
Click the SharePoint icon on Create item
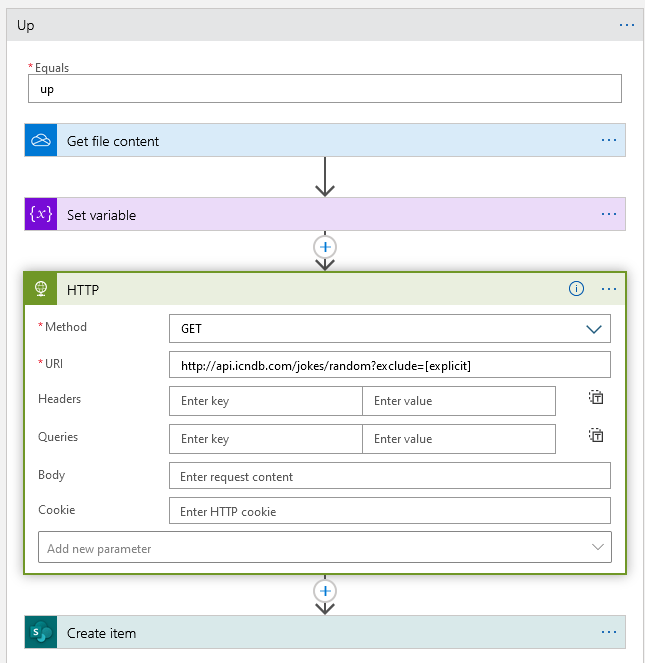click(41, 633)
